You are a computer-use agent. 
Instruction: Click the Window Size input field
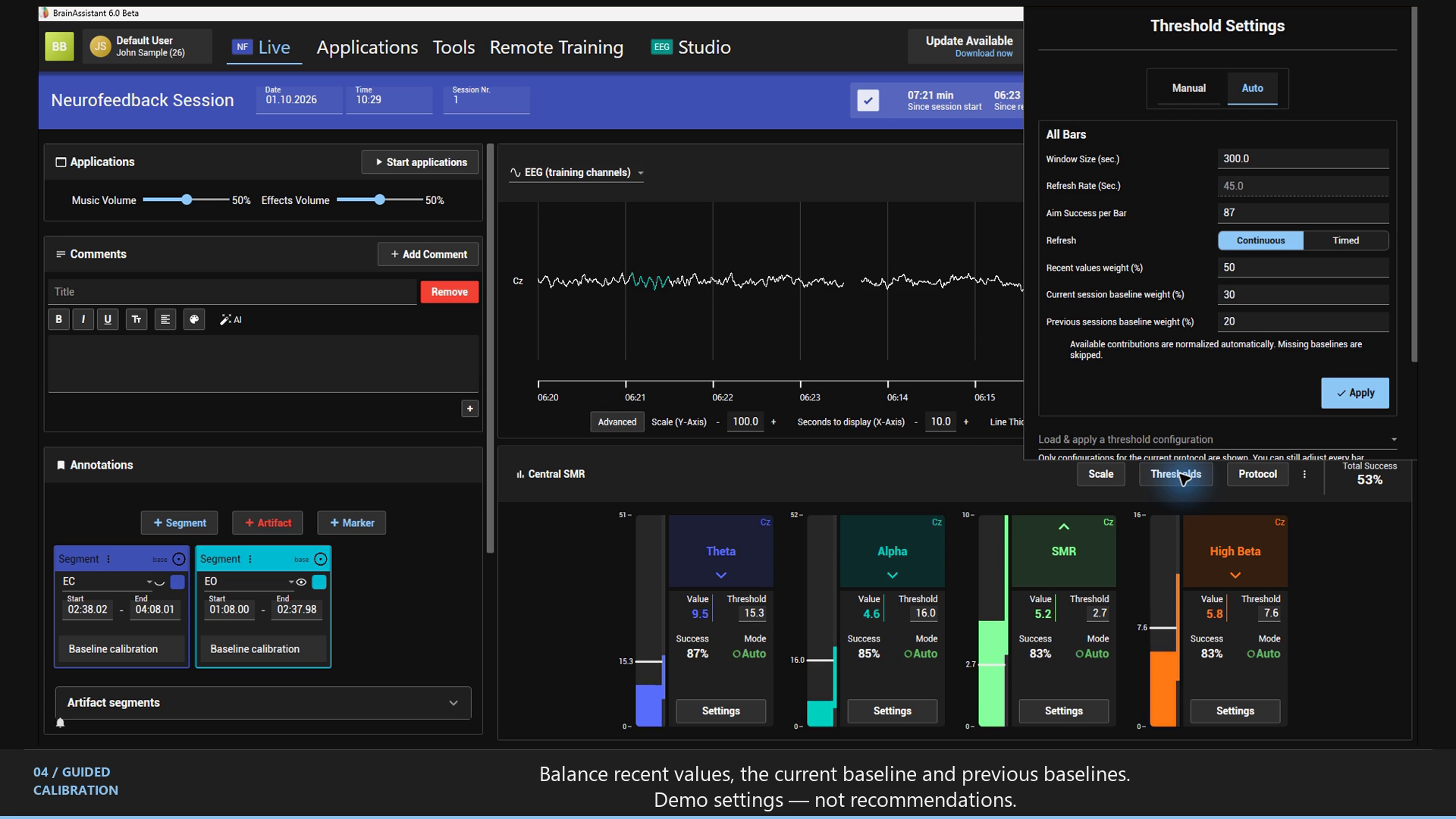(x=1303, y=158)
